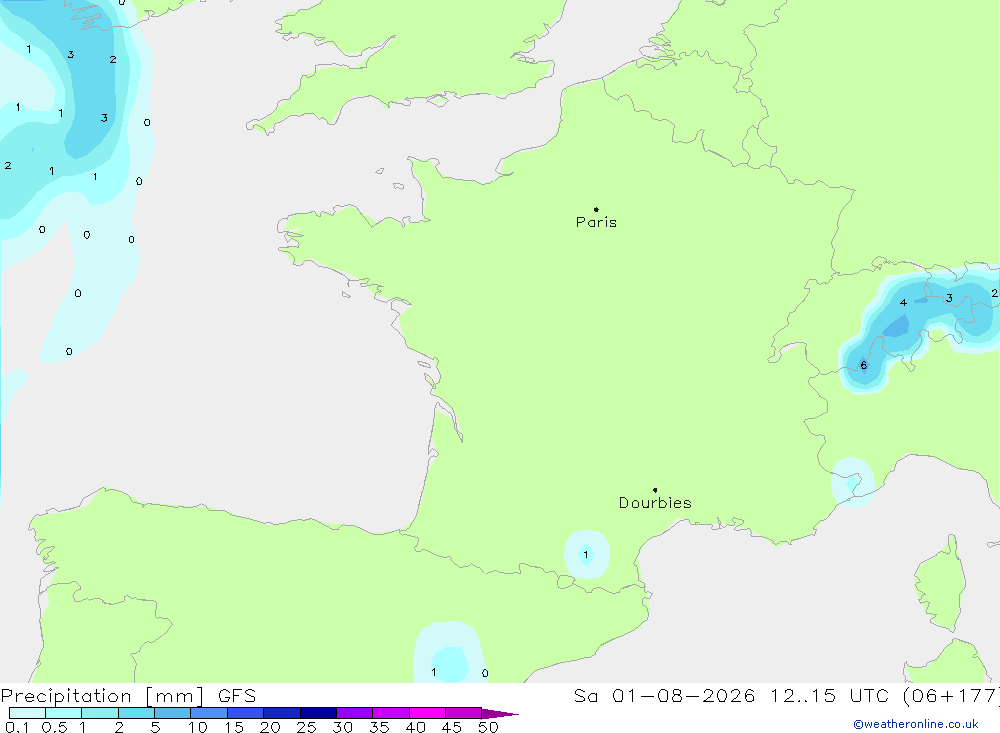The image size is (1000, 733).
Task: Click the '25' legend scale number
Action: (x=306, y=727)
